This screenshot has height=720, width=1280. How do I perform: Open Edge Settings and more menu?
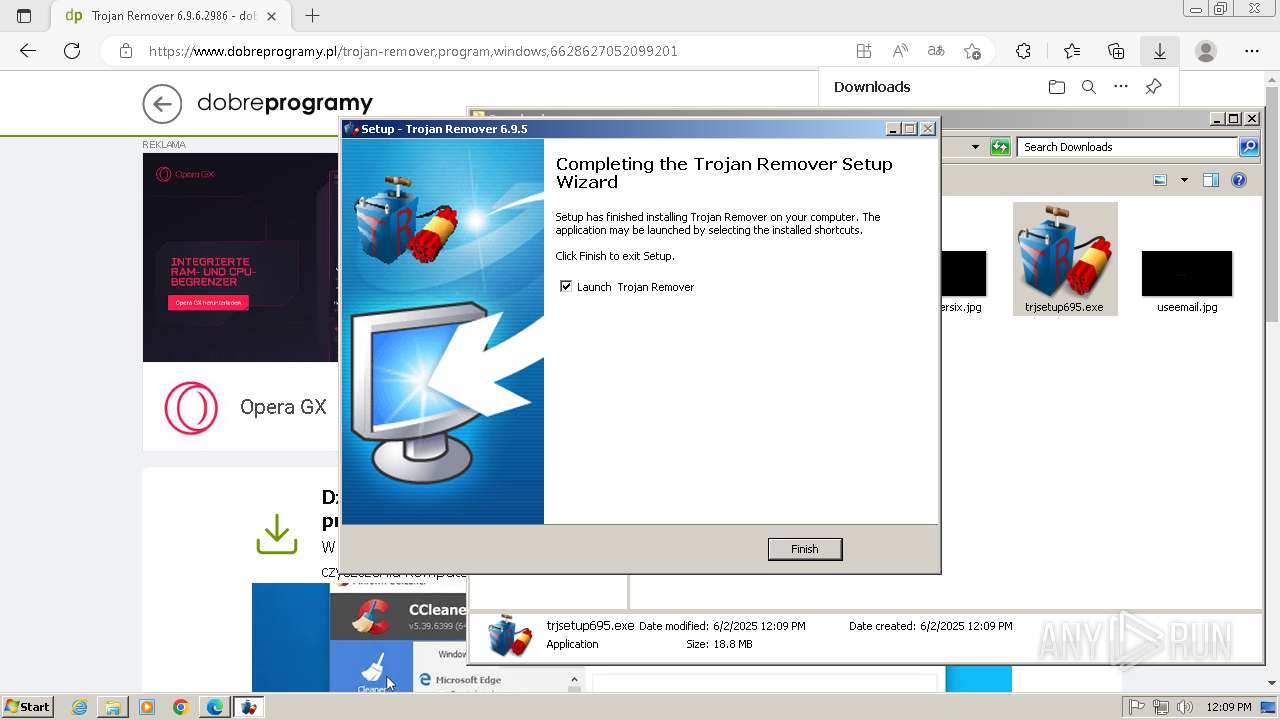[x=1252, y=51]
